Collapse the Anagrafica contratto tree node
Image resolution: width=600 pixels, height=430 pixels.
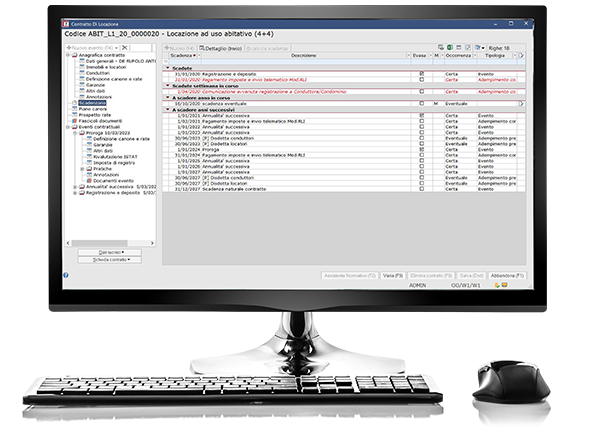(68, 54)
